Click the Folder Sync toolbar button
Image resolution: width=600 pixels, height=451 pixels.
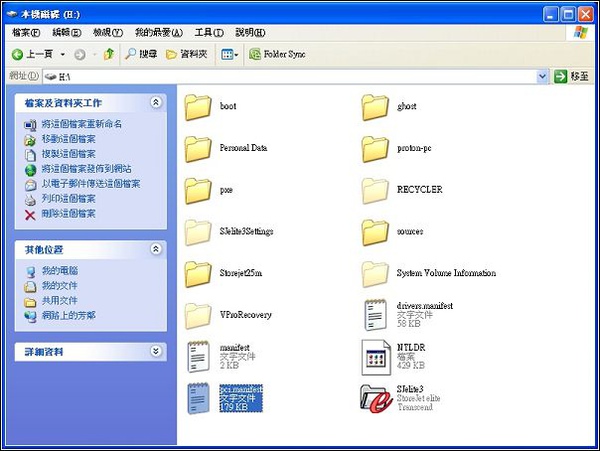tap(276, 53)
